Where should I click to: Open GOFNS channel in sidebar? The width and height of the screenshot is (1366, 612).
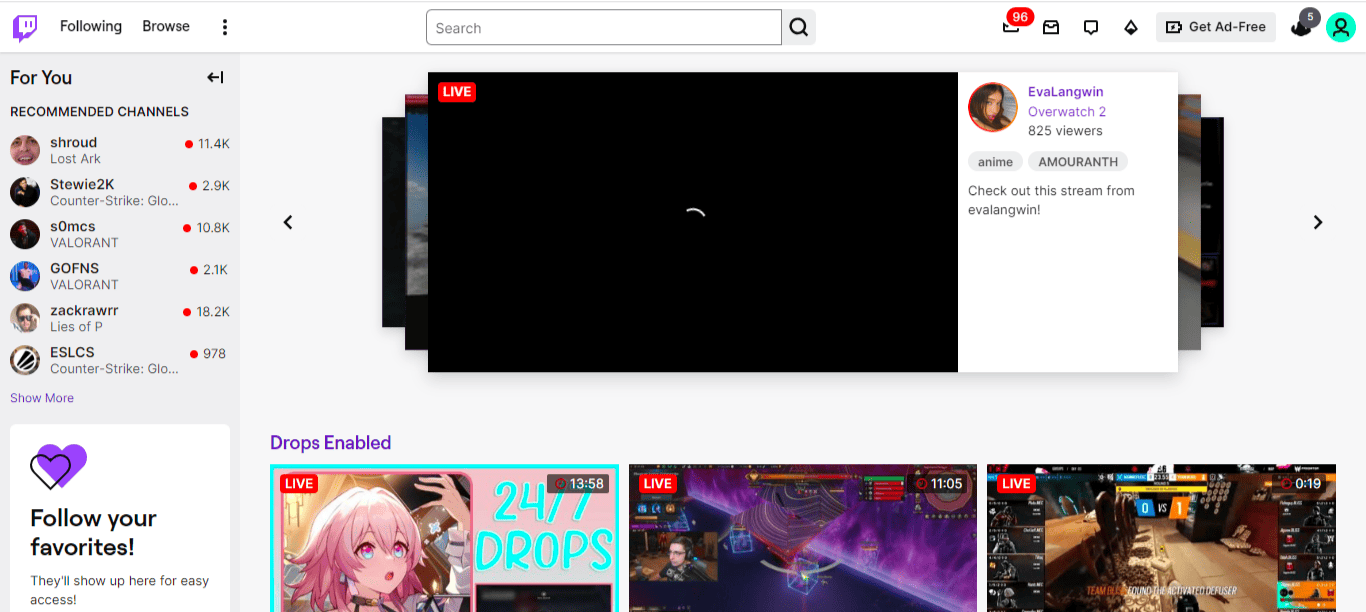point(120,276)
